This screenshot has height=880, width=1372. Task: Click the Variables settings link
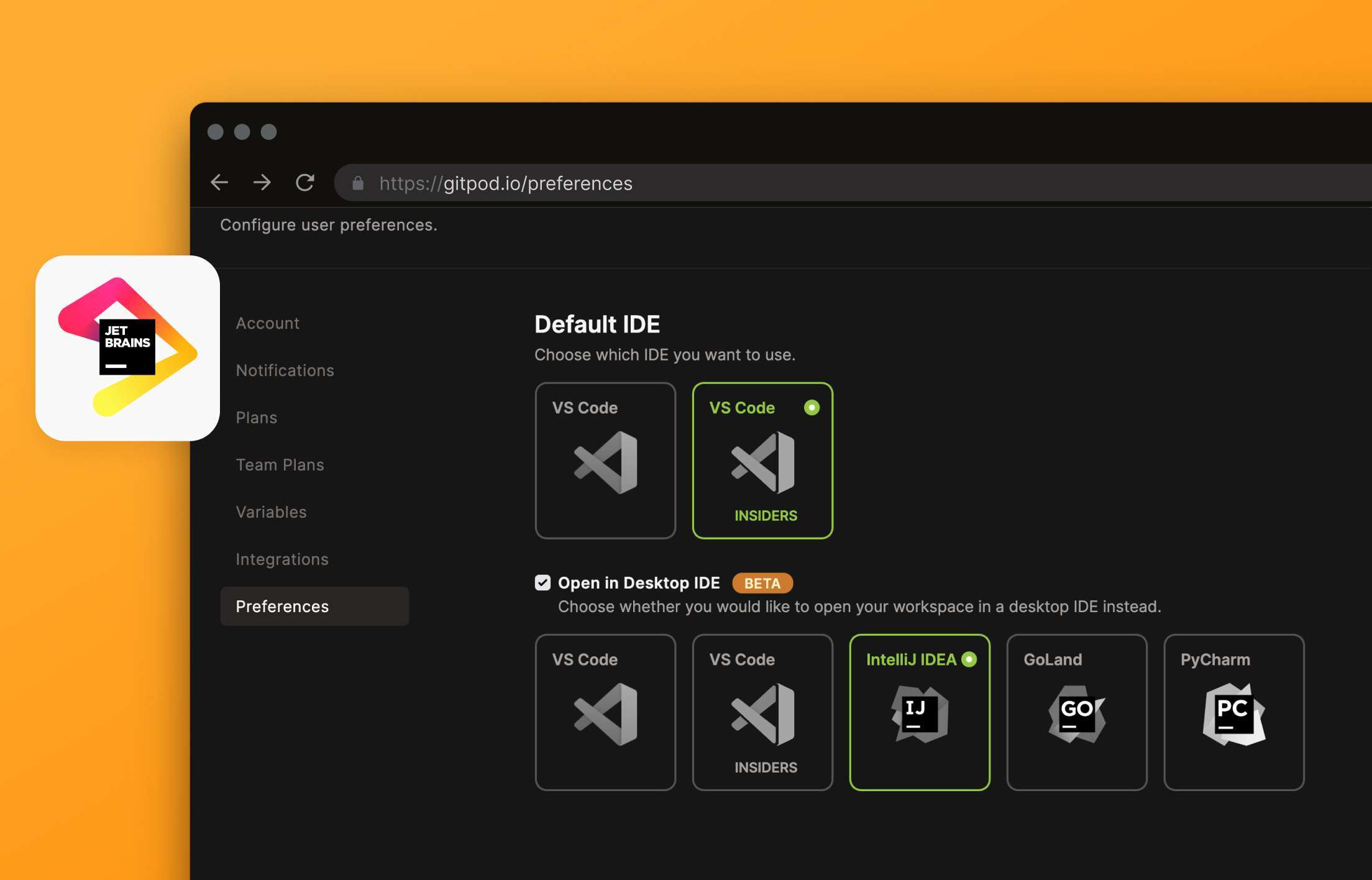coord(271,510)
